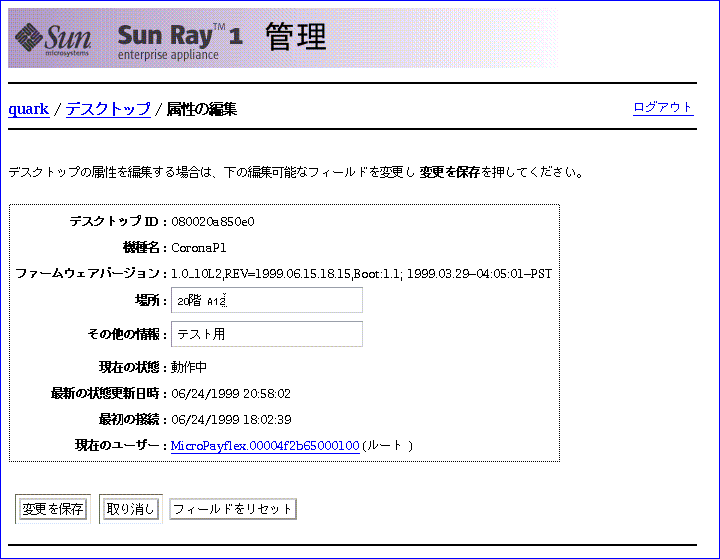Click the 変更を保存 save button
The image size is (720, 559).
(x=53, y=509)
